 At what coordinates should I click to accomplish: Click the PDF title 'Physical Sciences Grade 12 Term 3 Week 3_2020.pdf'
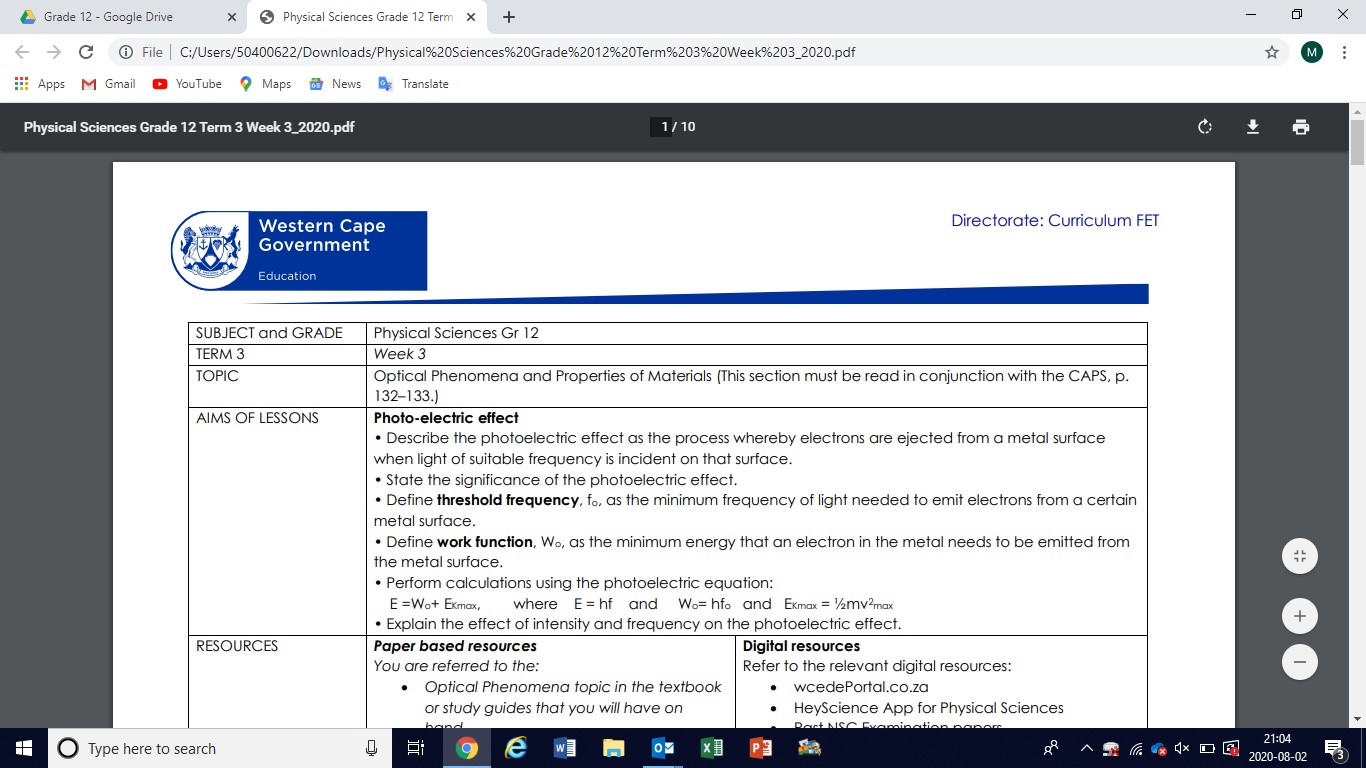[189, 127]
